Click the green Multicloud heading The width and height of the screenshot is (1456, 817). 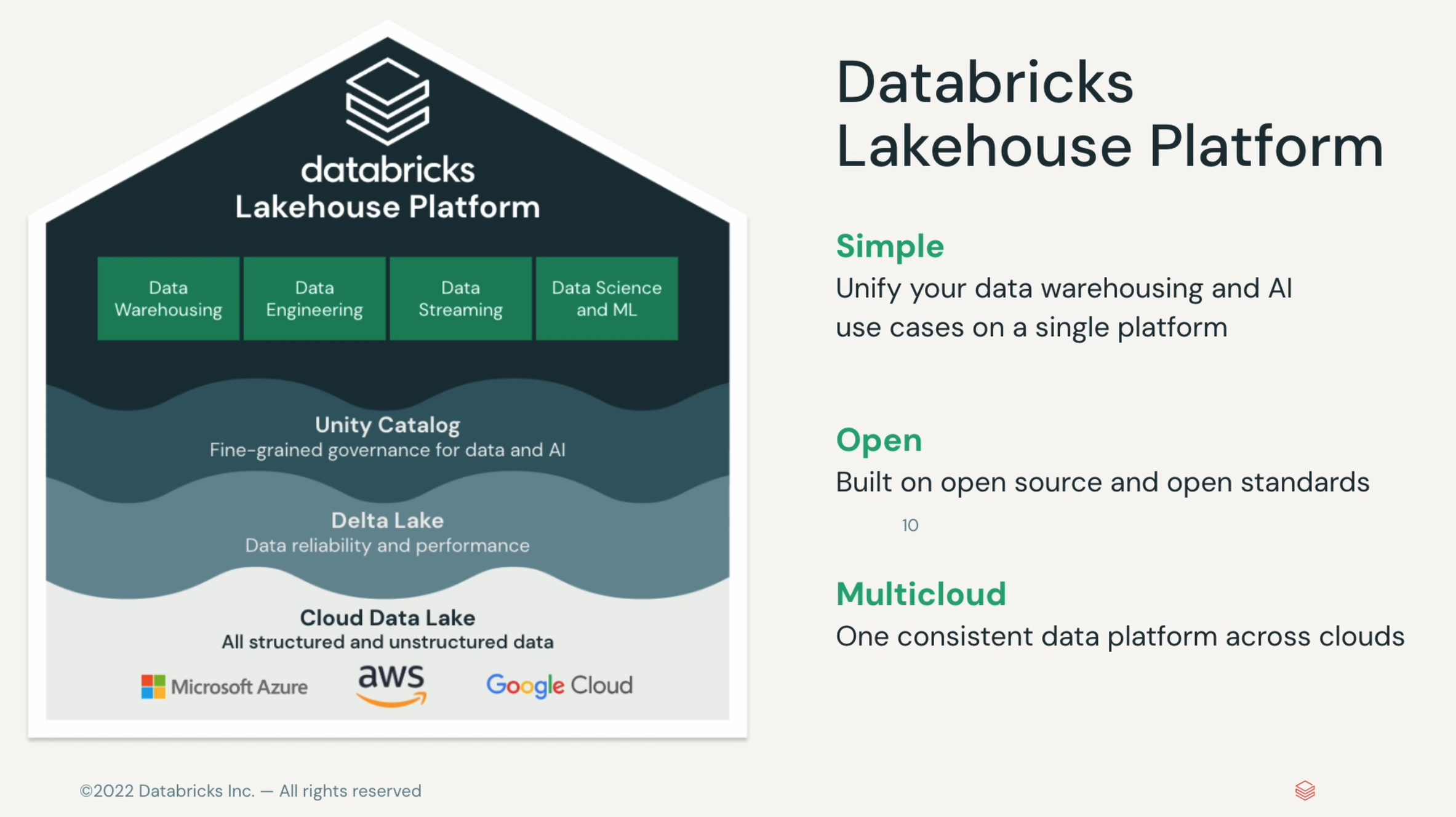921,594
